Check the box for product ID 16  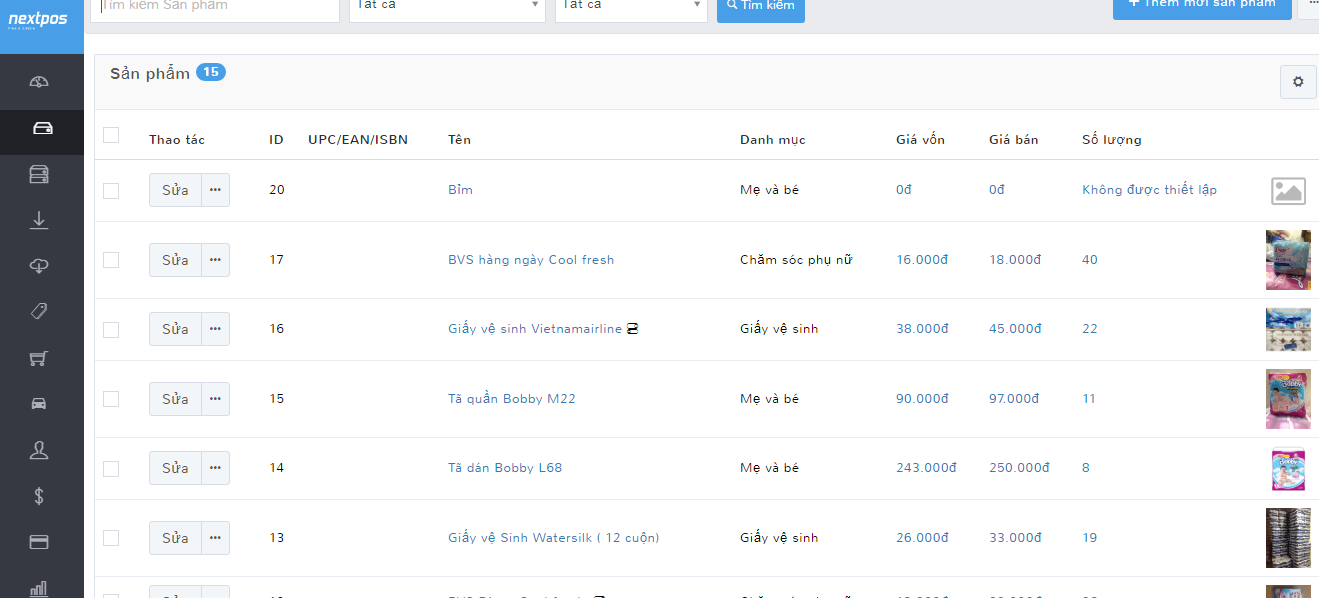pyautogui.click(x=111, y=329)
